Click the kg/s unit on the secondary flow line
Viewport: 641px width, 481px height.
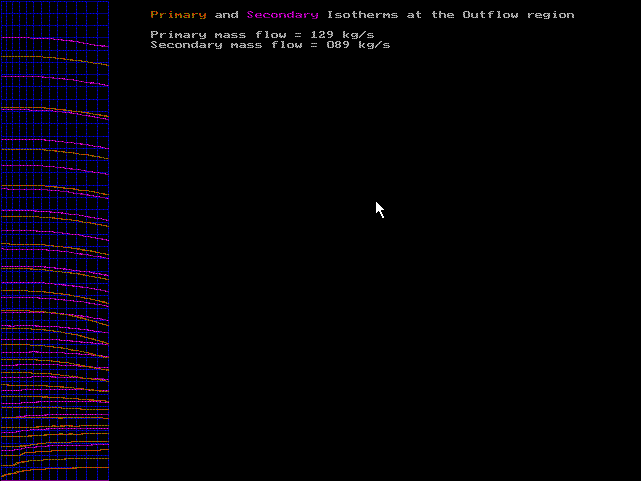click(x=374, y=45)
